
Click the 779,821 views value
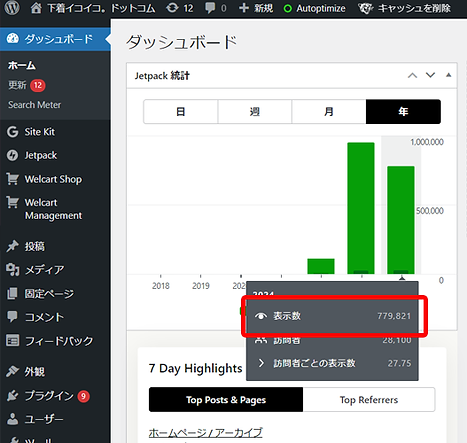(x=394, y=316)
